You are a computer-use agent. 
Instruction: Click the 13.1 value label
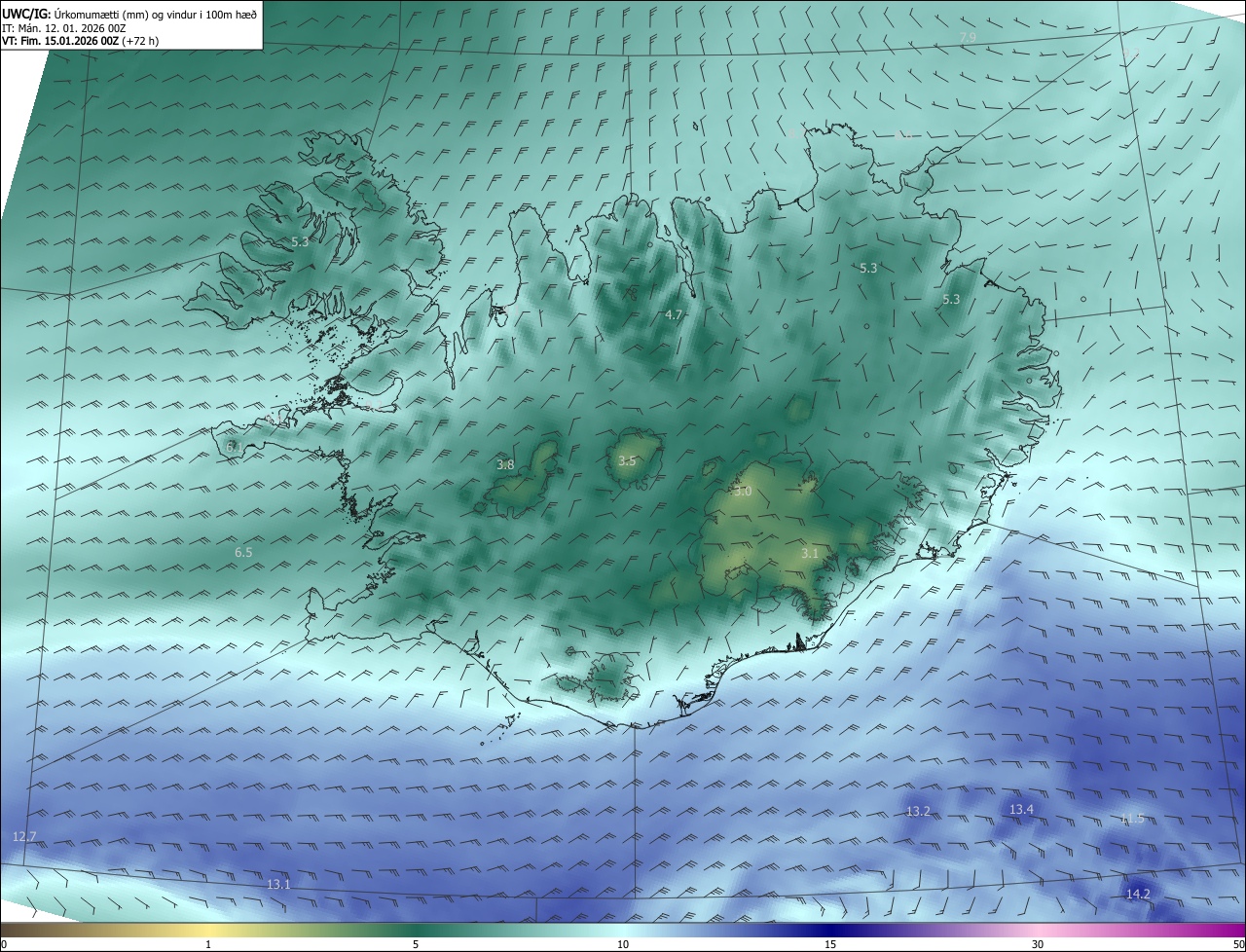pos(278,884)
